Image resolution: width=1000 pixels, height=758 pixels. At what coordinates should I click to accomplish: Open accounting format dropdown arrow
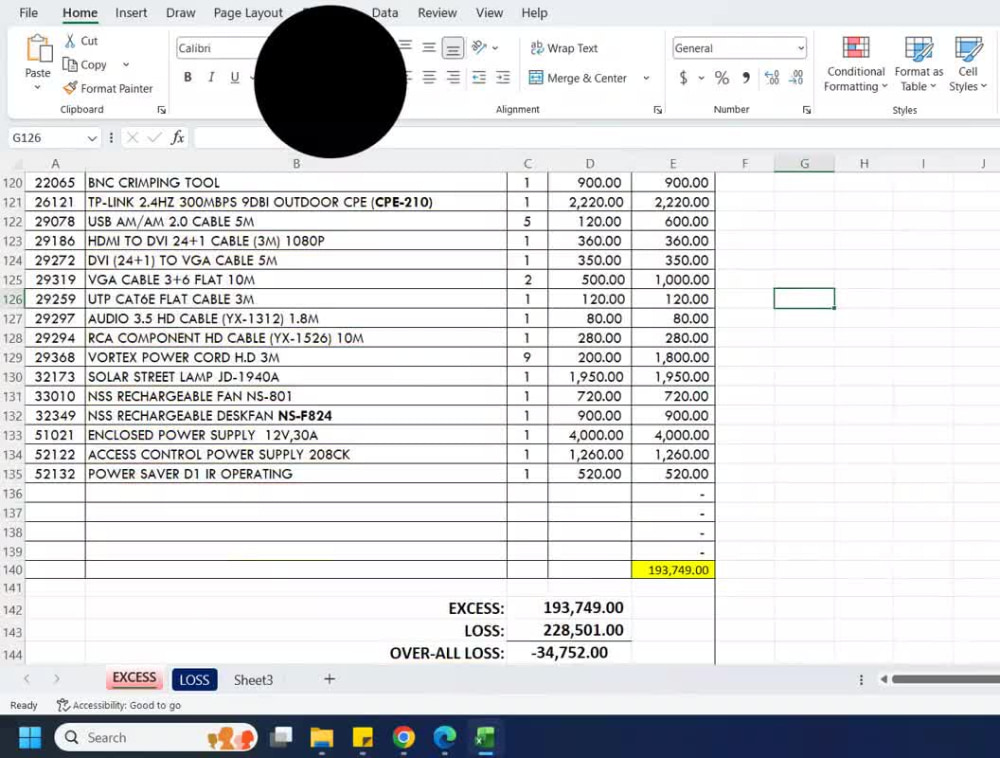pos(701,78)
